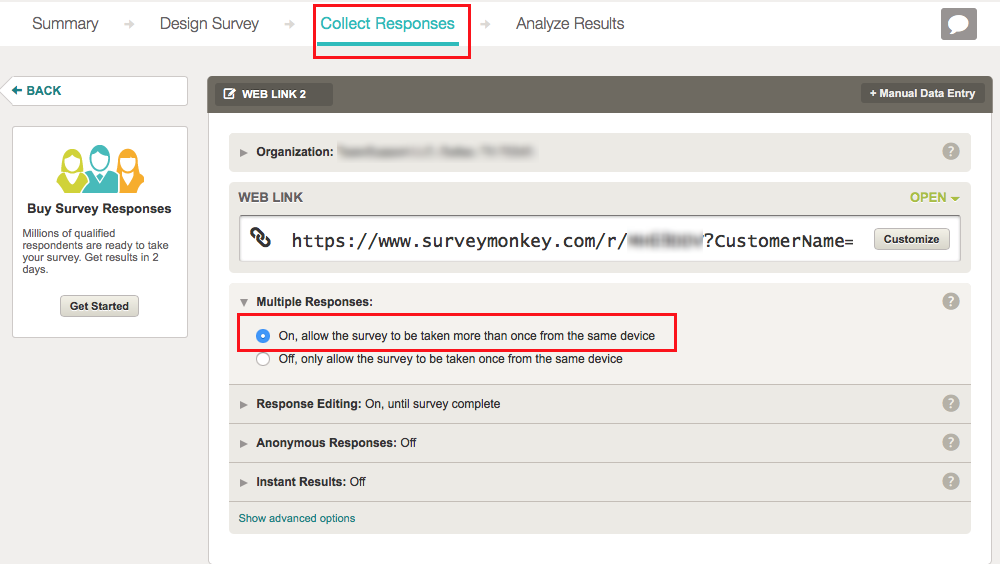Switch to the Analyze Results tab
This screenshot has width=1000, height=564.
click(x=570, y=24)
